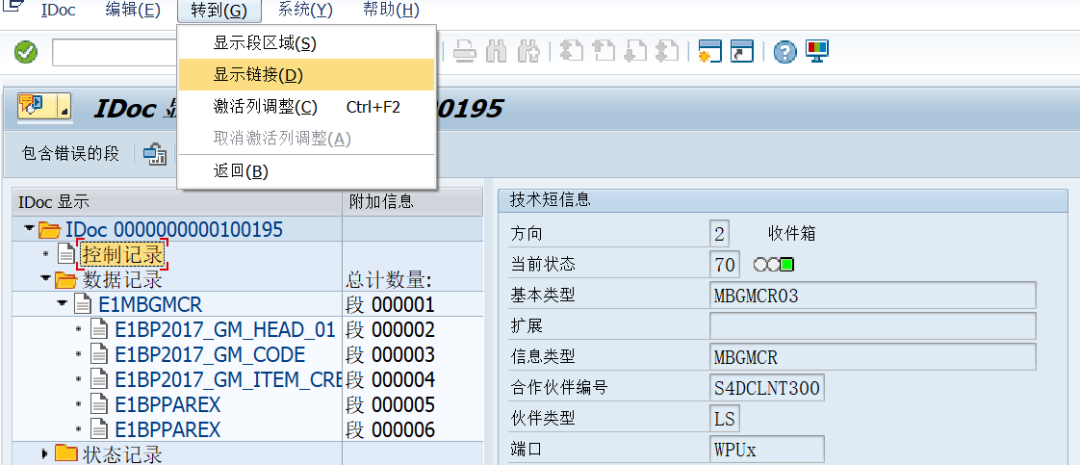Click the 总计数量: cell
The height and width of the screenshot is (465, 1080).
(x=413, y=280)
